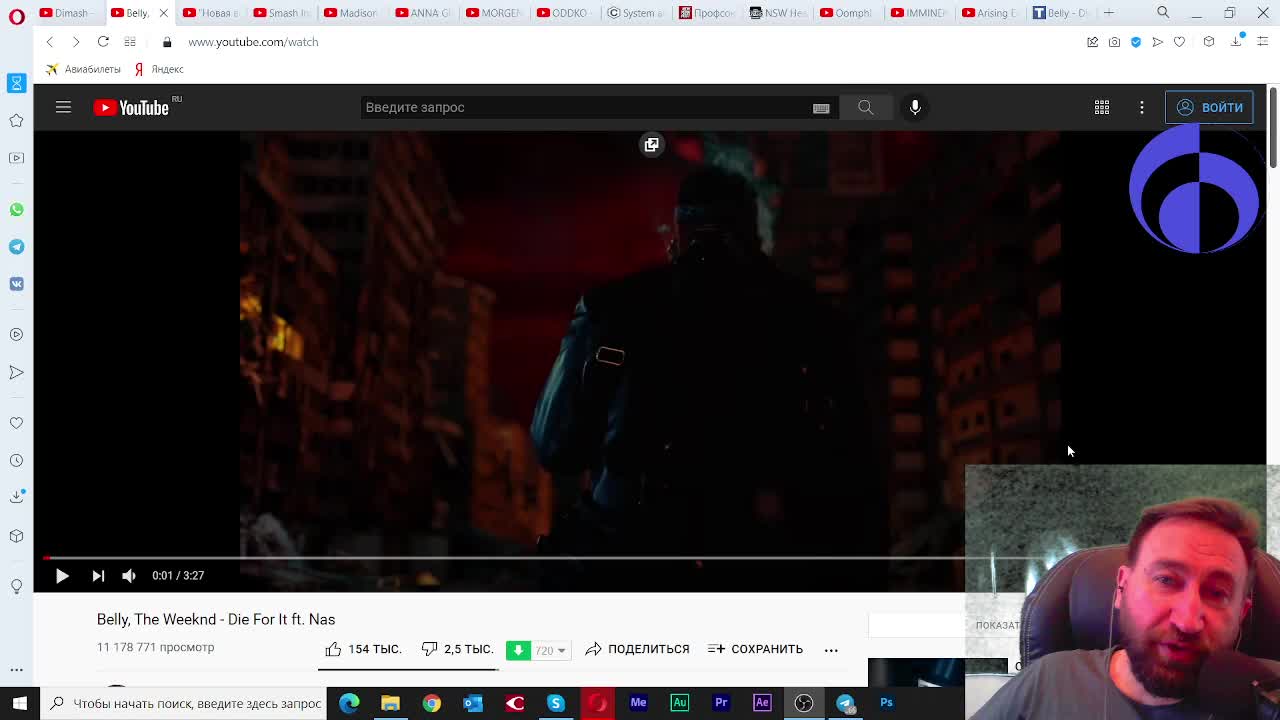Open WhatsApp in Opera sidebar

click(16, 210)
